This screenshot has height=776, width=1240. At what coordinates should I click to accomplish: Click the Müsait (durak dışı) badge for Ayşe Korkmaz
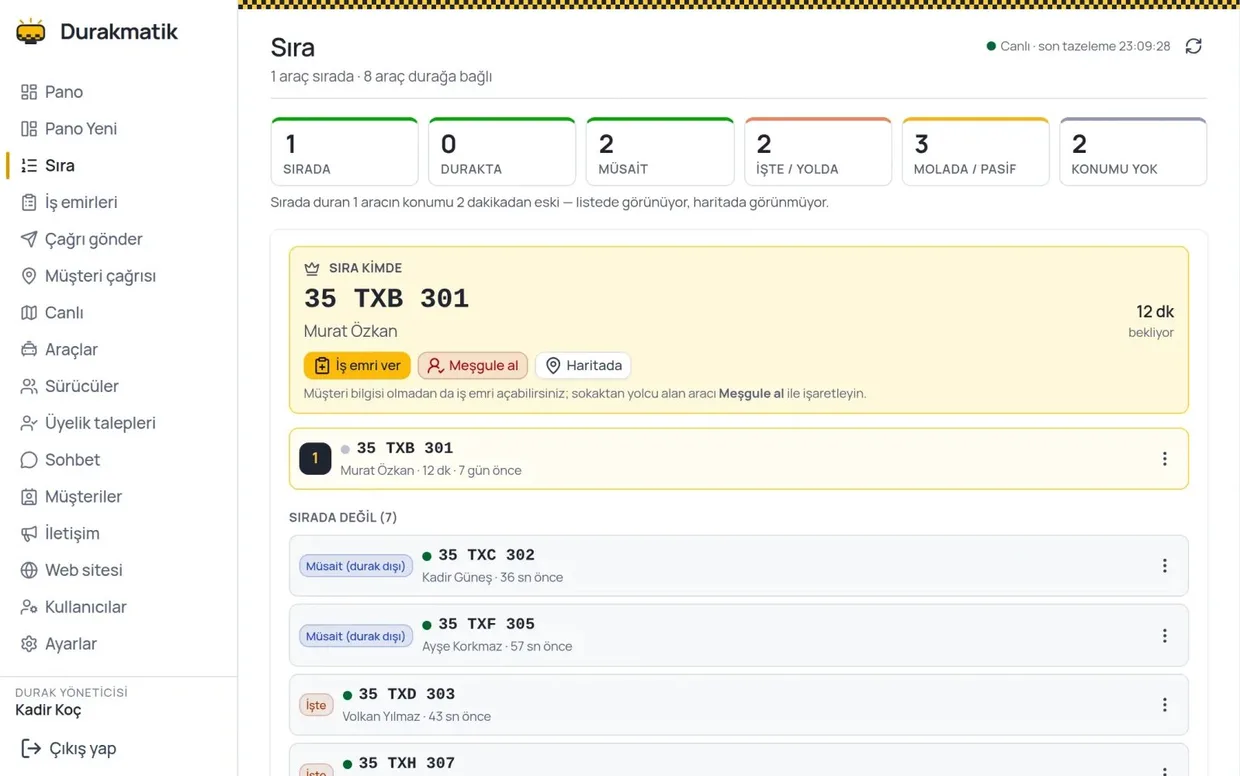[x=356, y=636]
